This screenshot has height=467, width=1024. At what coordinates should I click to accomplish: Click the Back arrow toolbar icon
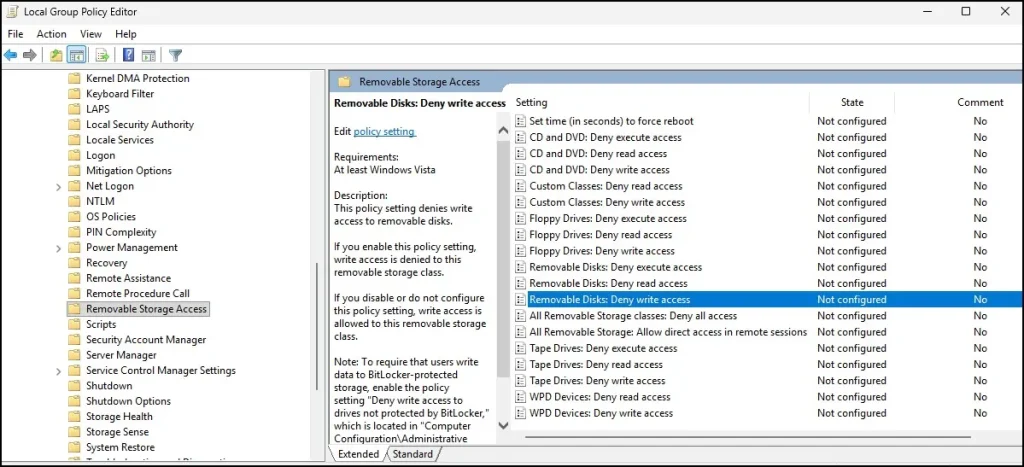click(10, 56)
